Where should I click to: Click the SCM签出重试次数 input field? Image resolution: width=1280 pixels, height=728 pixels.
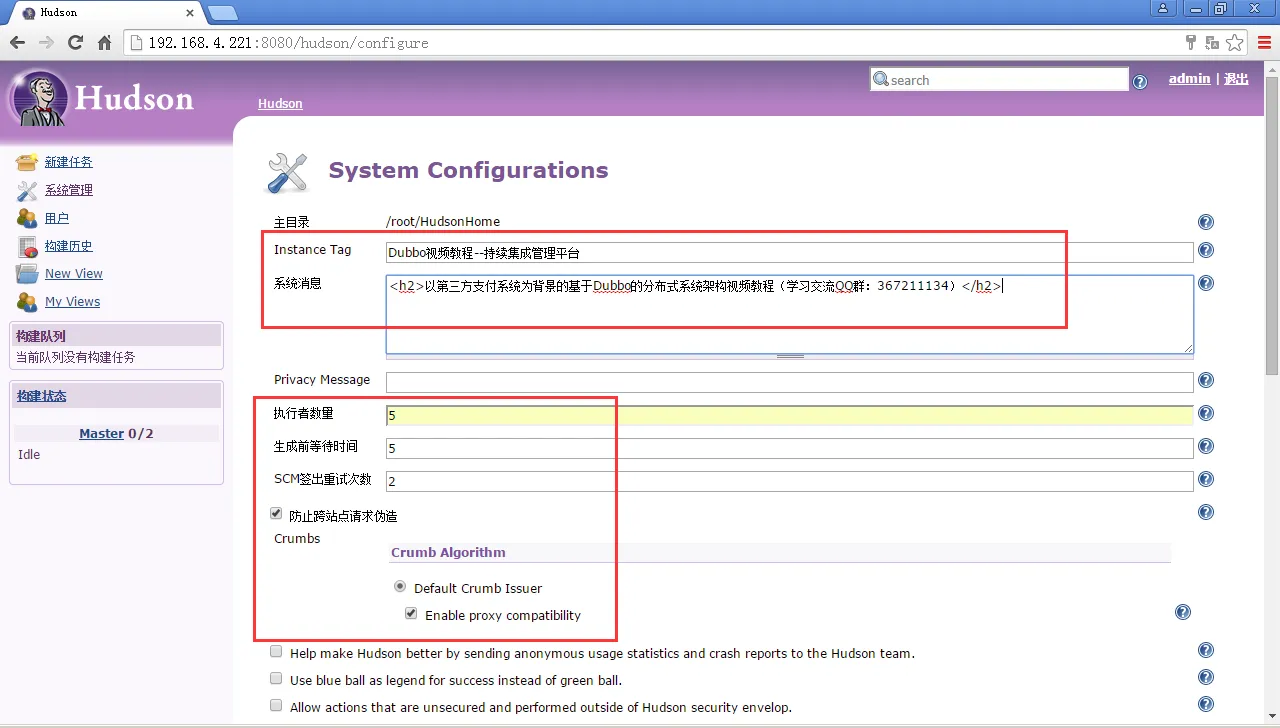point(789,481)
